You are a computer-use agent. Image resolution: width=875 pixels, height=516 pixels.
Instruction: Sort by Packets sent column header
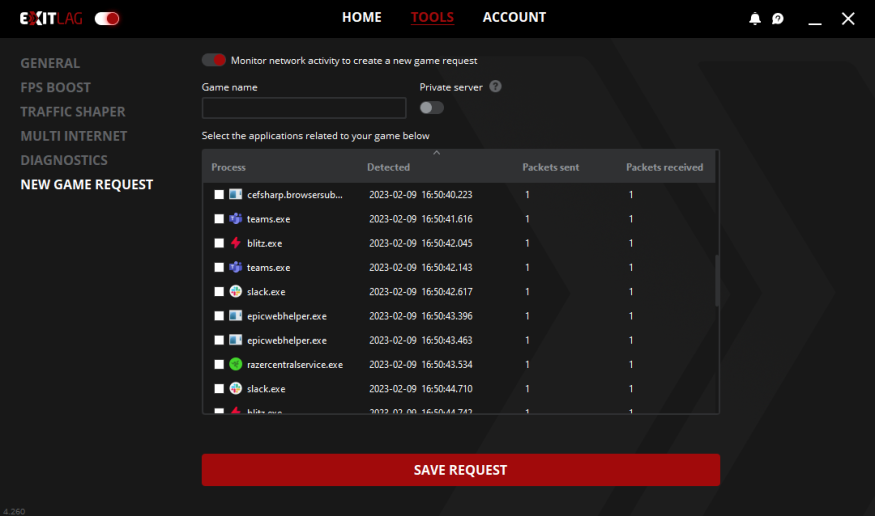[550, 167]
